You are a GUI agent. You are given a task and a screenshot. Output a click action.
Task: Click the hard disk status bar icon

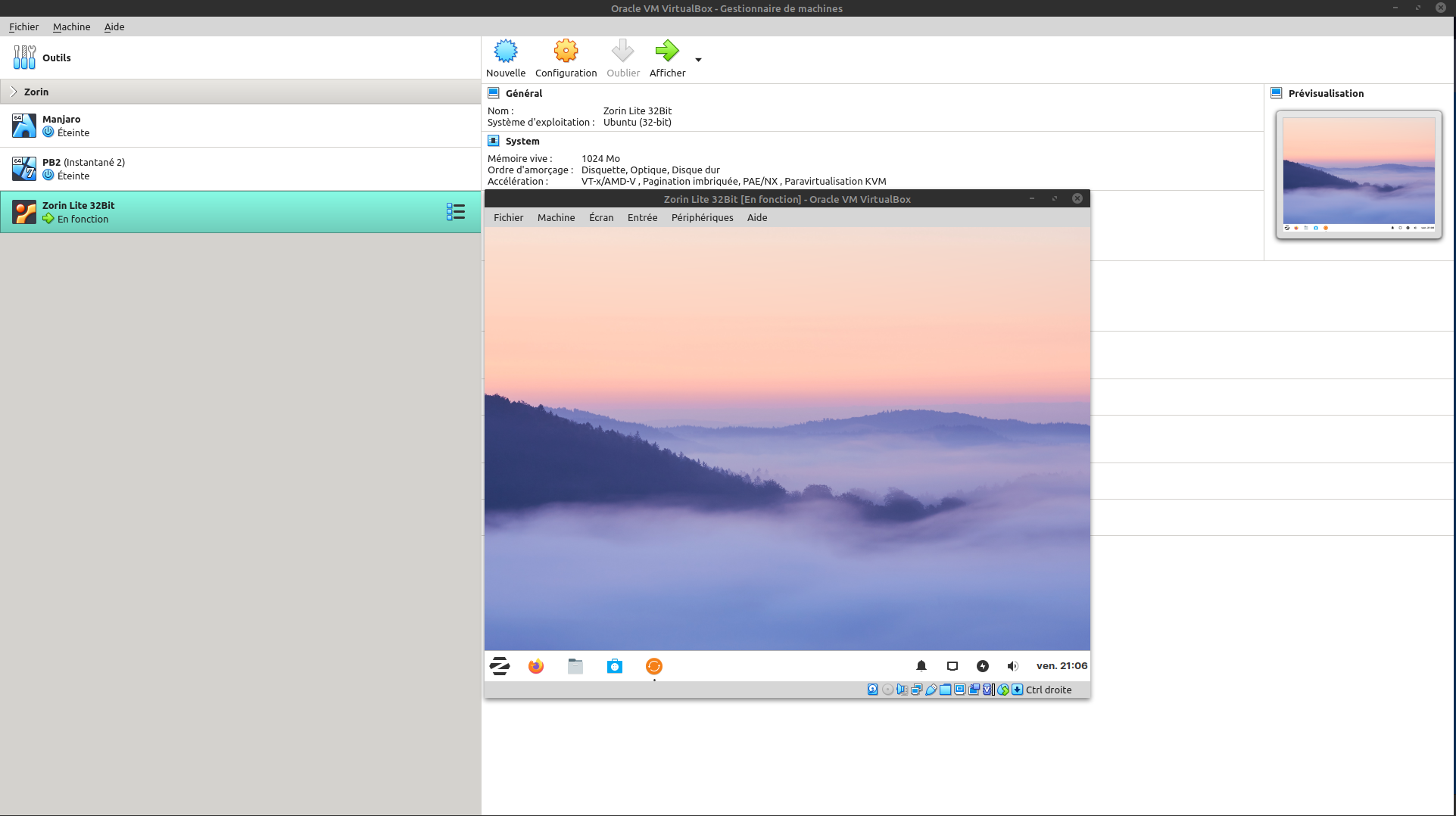tap(873, 690)
